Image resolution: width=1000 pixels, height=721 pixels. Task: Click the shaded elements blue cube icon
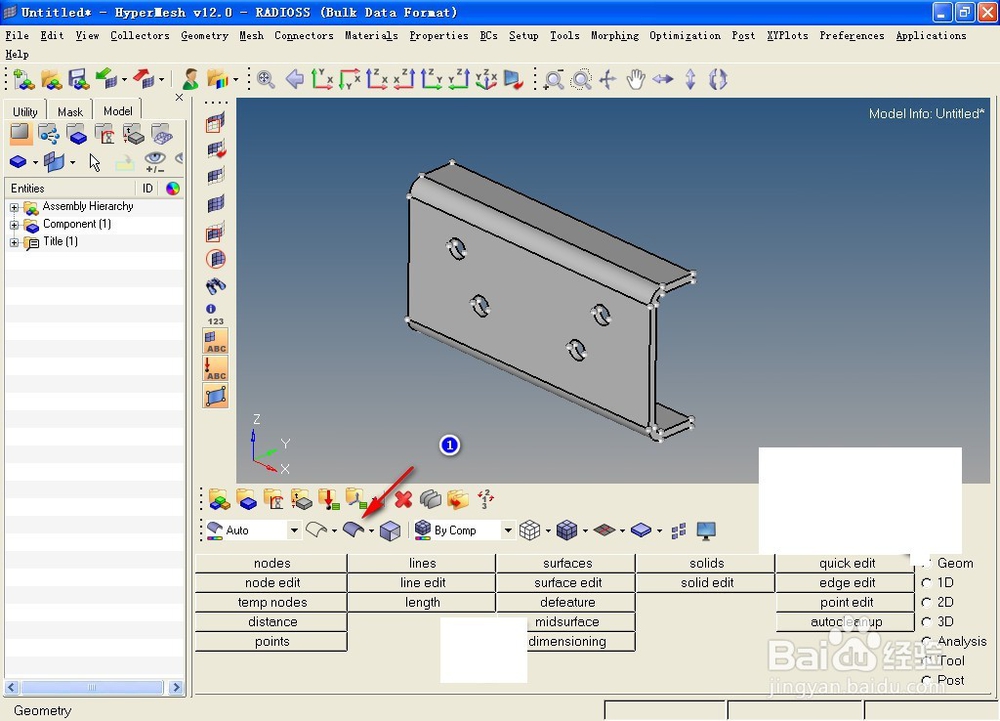click(x=566, y=530)
